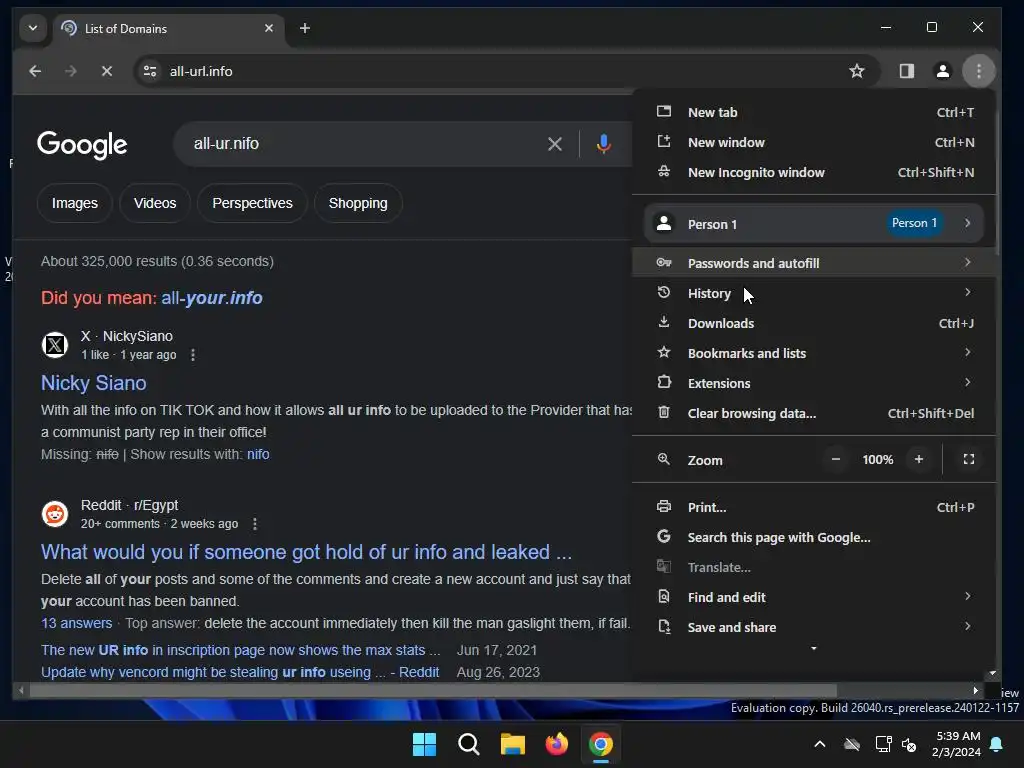The image size is (1024, 768).
Task: Decrease zoom with the minus button
Action: pyautogui.click(x=835, y=460)
